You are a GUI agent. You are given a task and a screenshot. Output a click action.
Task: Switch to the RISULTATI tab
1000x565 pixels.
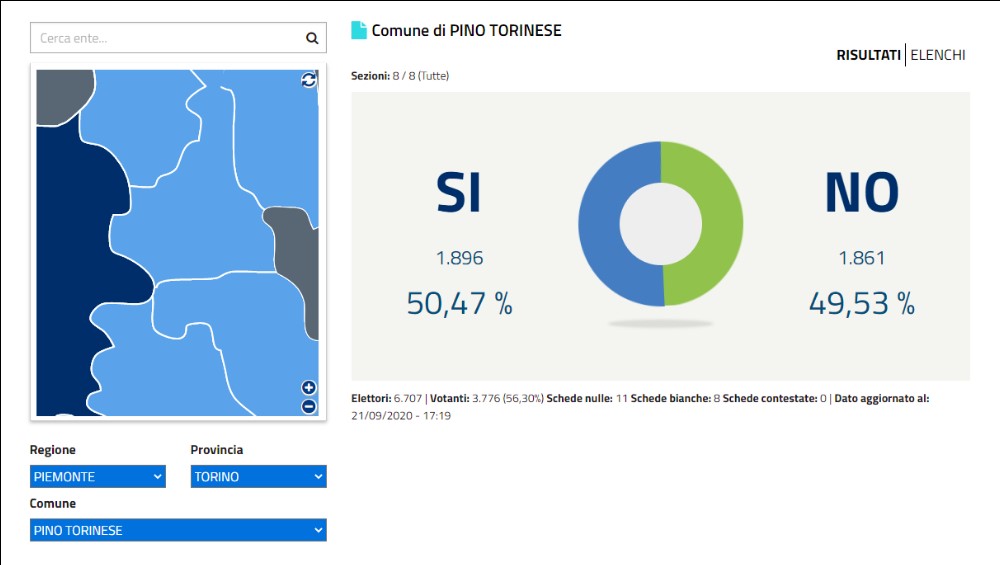tap(868, 55)
